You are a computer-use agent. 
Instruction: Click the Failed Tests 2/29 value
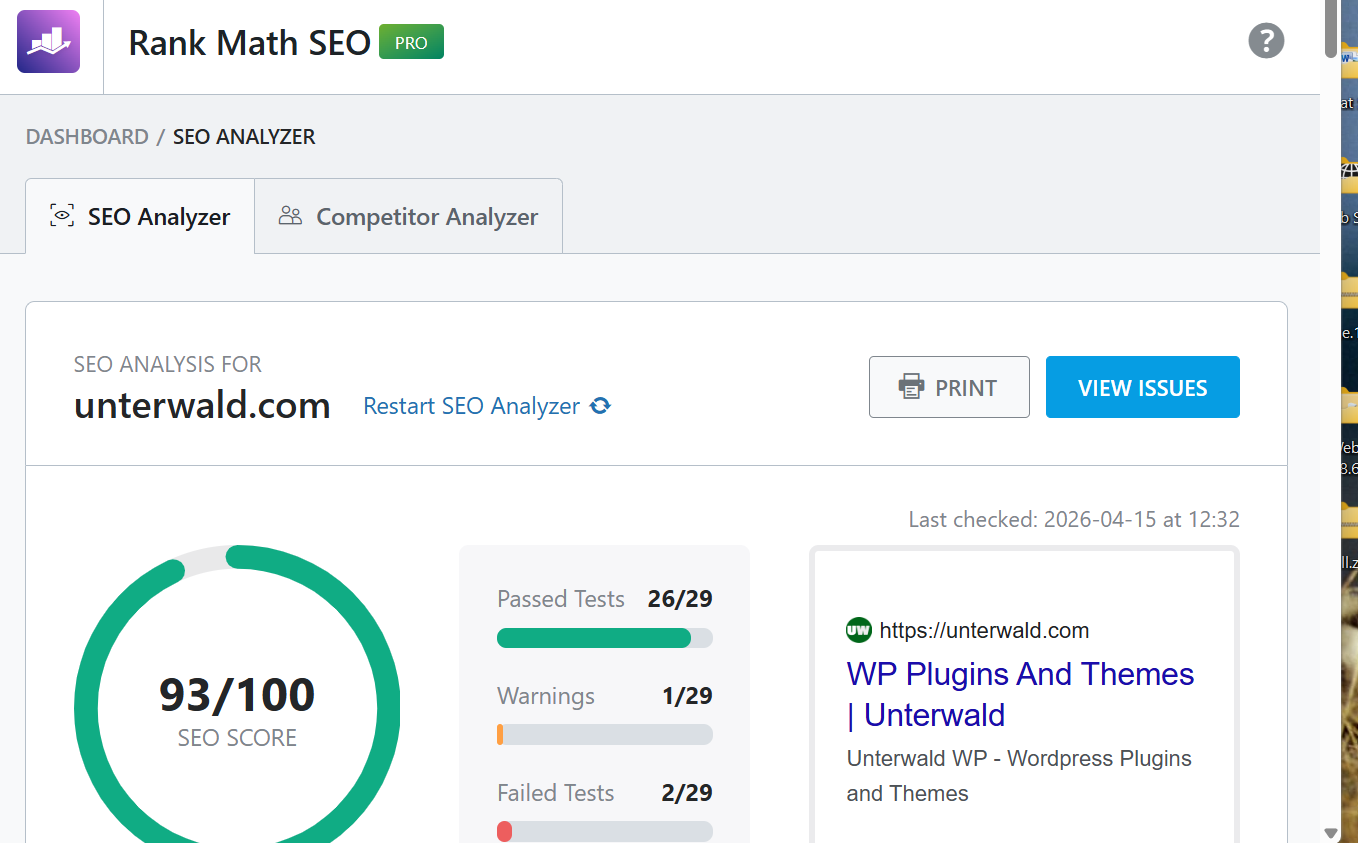coord(687,793)
